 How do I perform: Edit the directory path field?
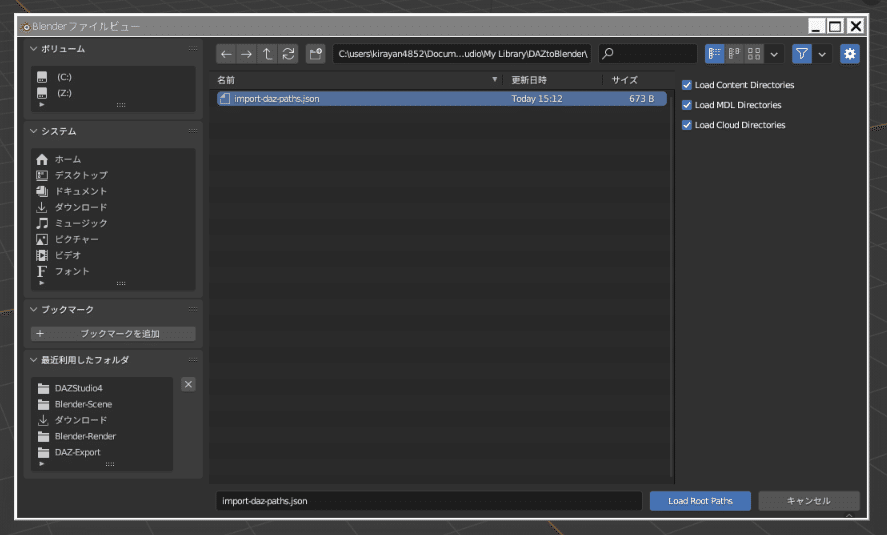tap(462, 54)
